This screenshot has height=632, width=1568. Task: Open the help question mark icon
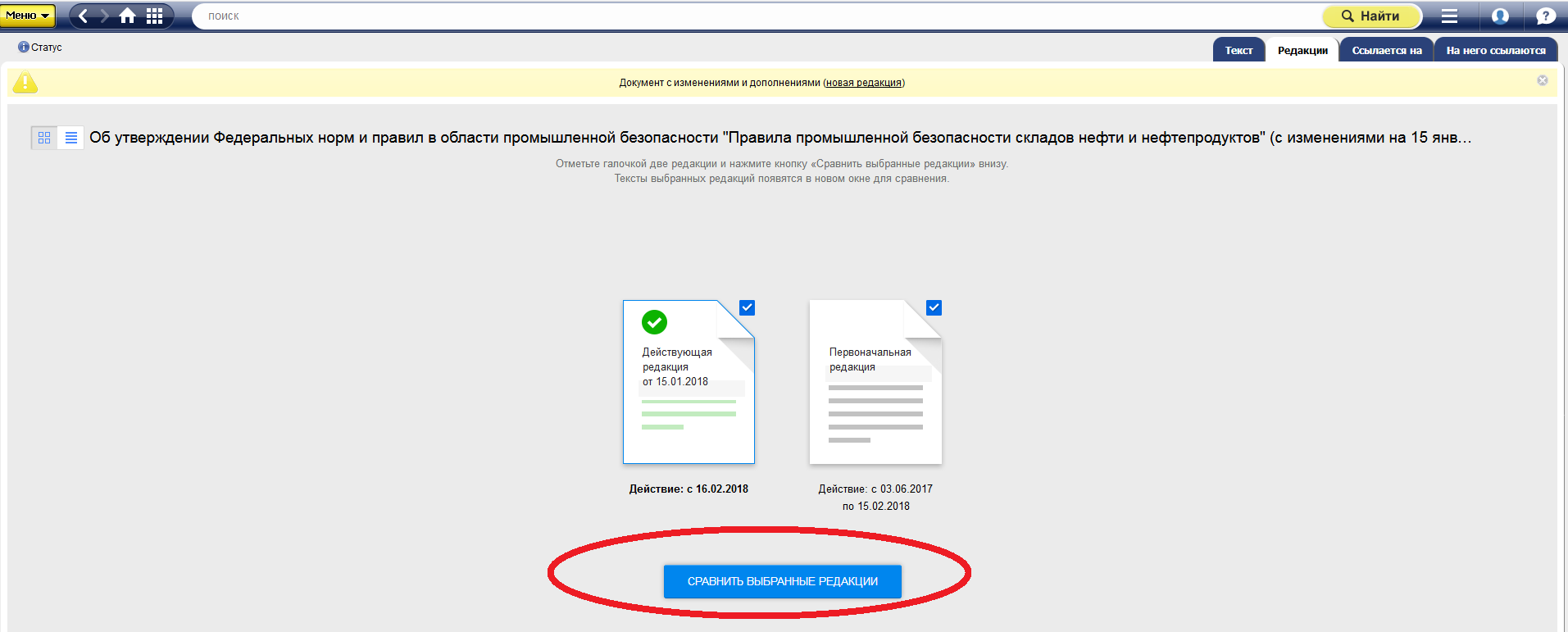(x=1545, y=16)
